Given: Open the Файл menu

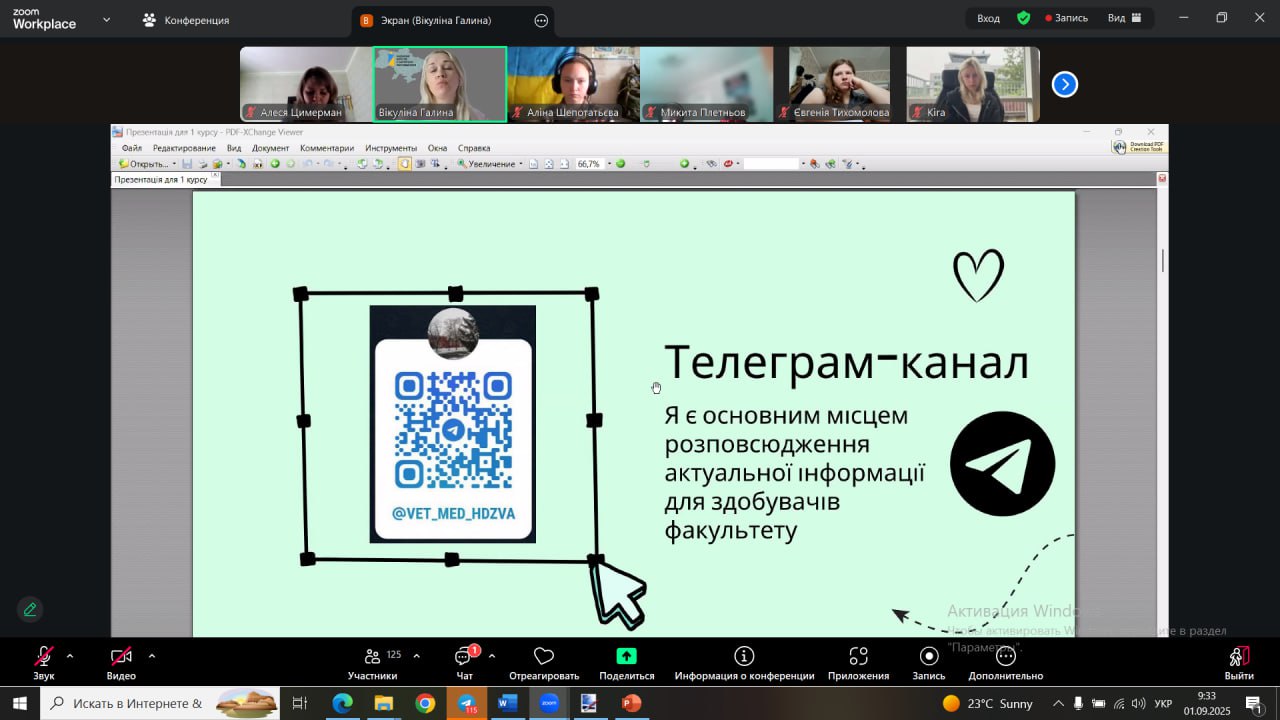Looking at the screenshot, I should (x=131, y=148).
